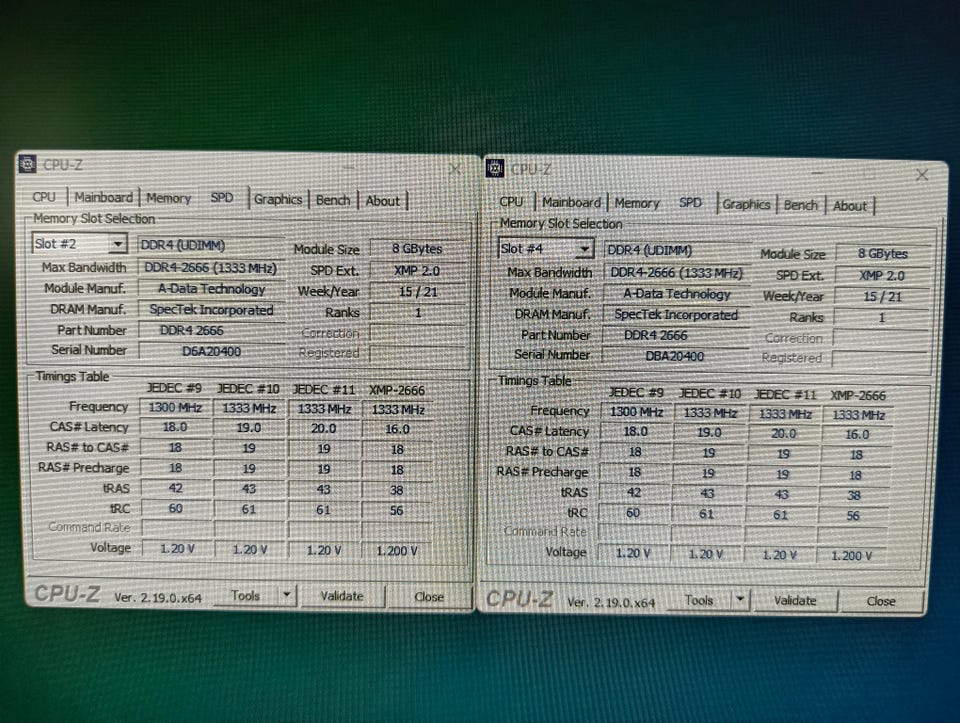The height and width of the screenshot is (723, 960).
Task: Click SpecTek Incorporated field in right window
Action: (x=676, y=315)
